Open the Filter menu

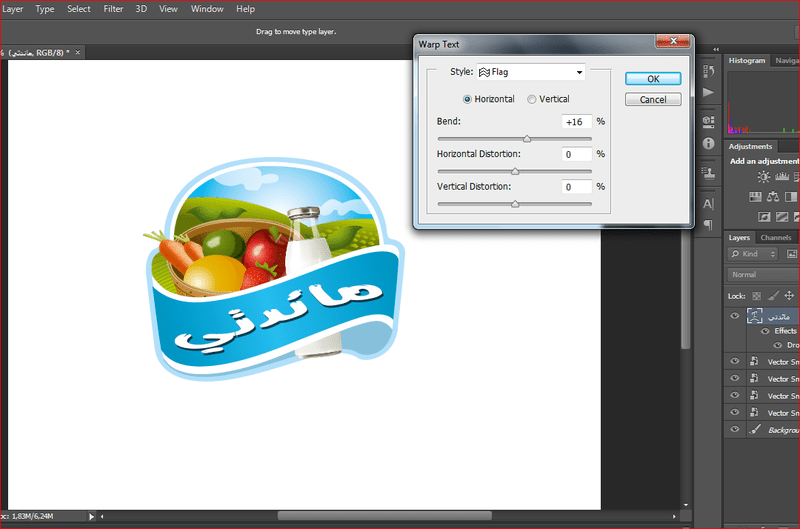(x=113, y=9)
